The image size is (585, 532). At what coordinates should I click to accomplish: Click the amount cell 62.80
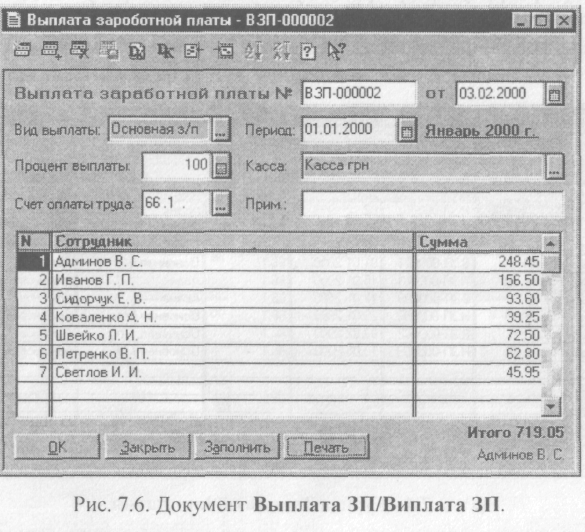click(x=478, y=354)
